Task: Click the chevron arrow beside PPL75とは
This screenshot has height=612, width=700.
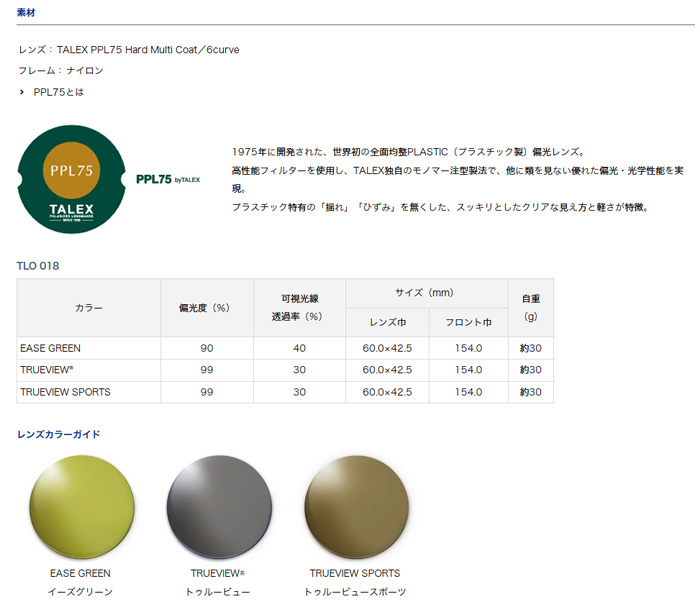Action: pos(21,92)
